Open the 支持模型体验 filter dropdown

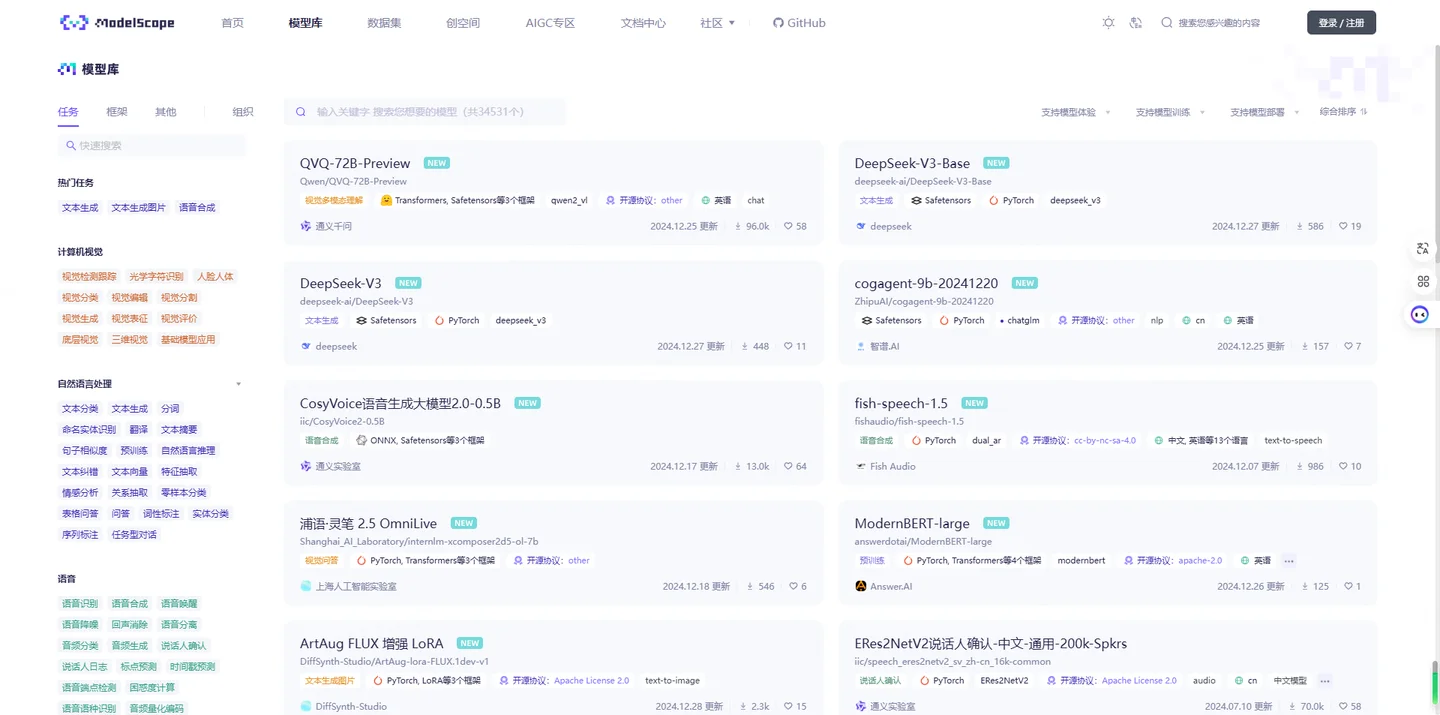click(x=1076, y=112)
